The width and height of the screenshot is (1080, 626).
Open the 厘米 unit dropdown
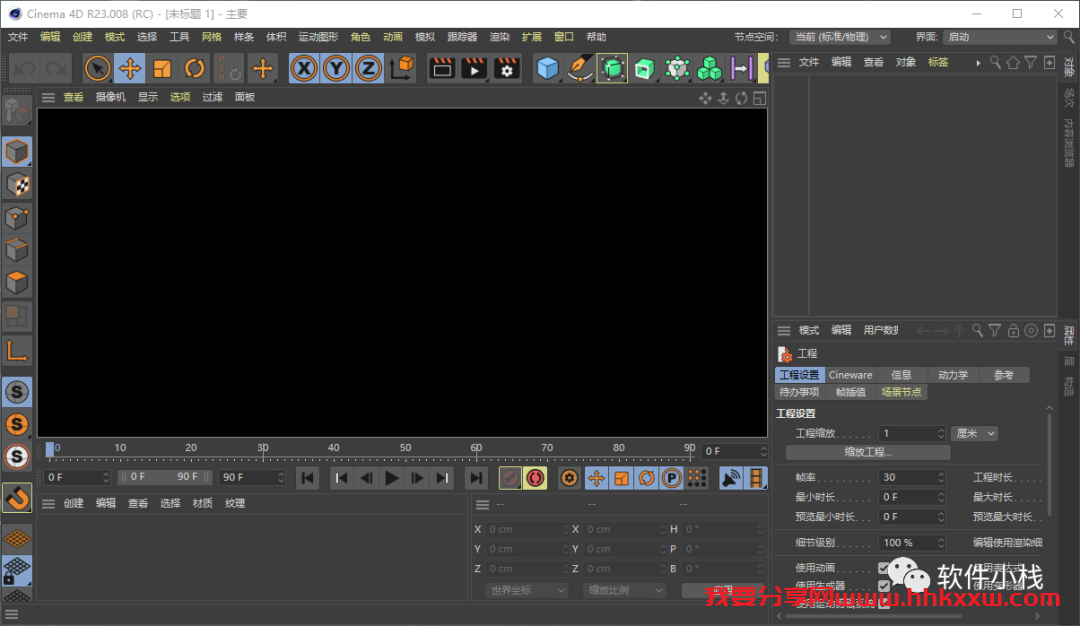point(975,433)
